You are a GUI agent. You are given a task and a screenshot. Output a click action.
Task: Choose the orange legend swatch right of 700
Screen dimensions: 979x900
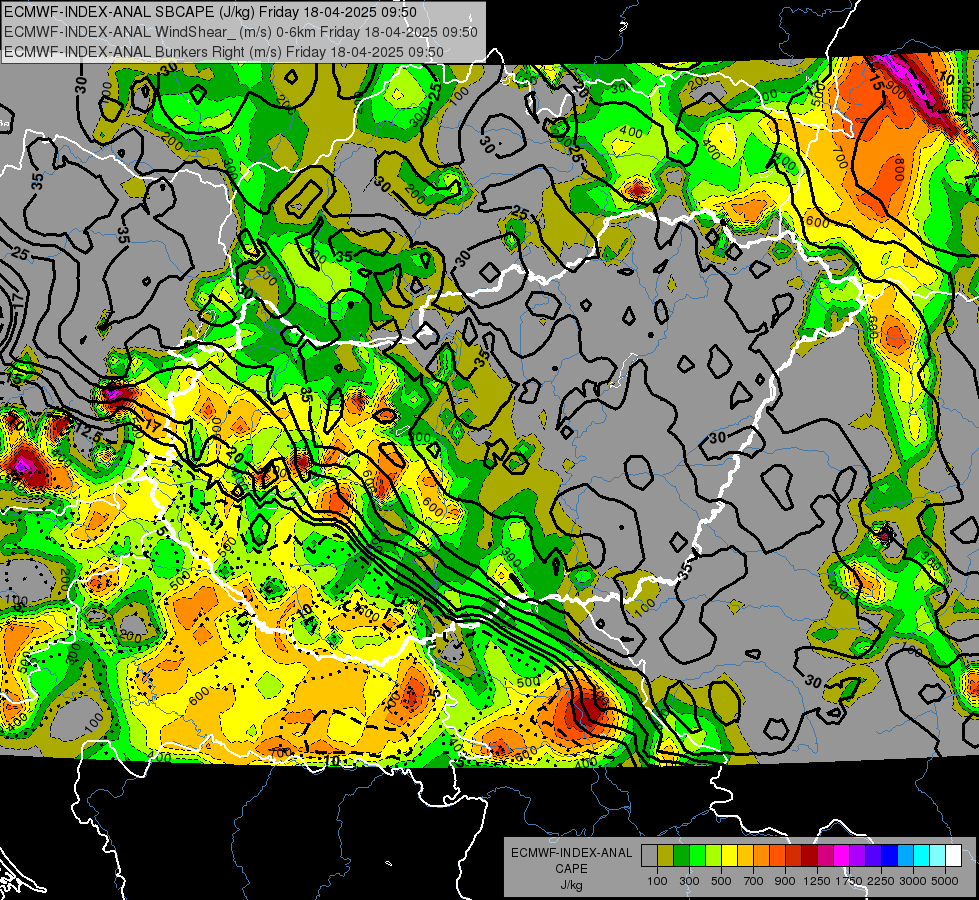point(762,856)
